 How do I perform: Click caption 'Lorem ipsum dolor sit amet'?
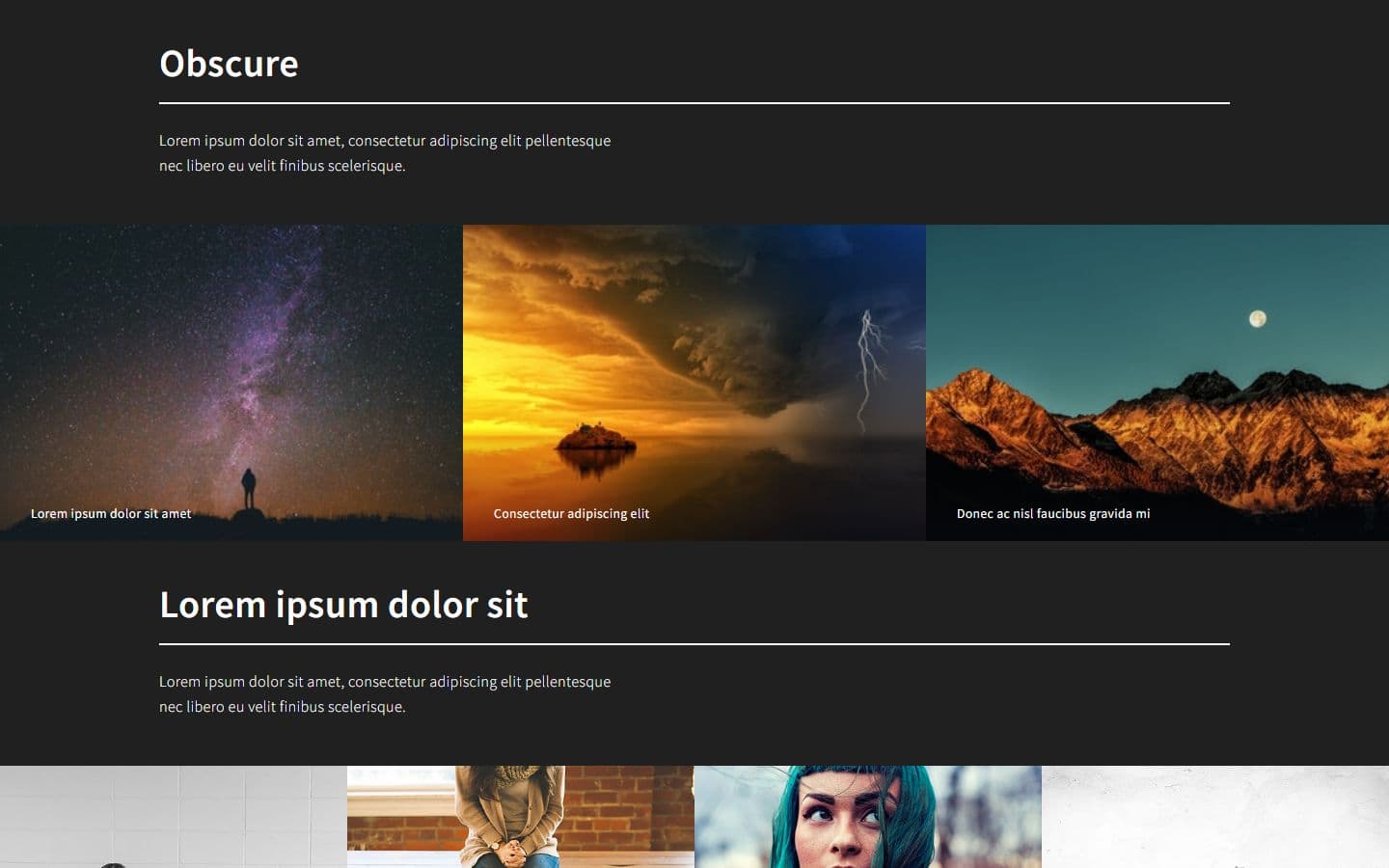click(111, 514)
